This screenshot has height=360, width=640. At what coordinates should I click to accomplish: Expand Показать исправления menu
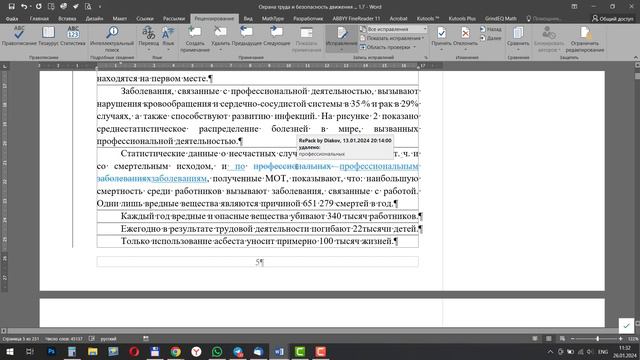pos(392,38)
